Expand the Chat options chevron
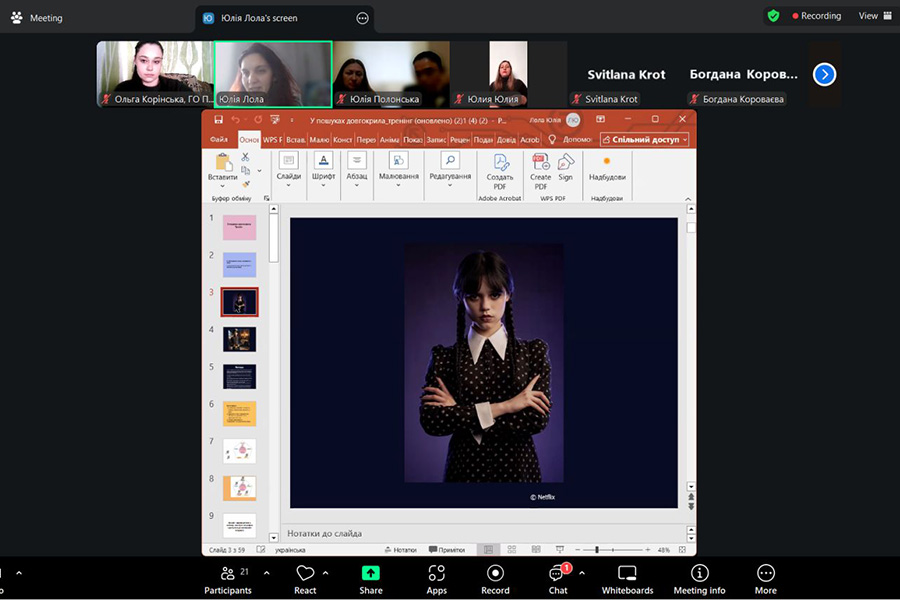900x600 pixels. (x=582, y=573)
